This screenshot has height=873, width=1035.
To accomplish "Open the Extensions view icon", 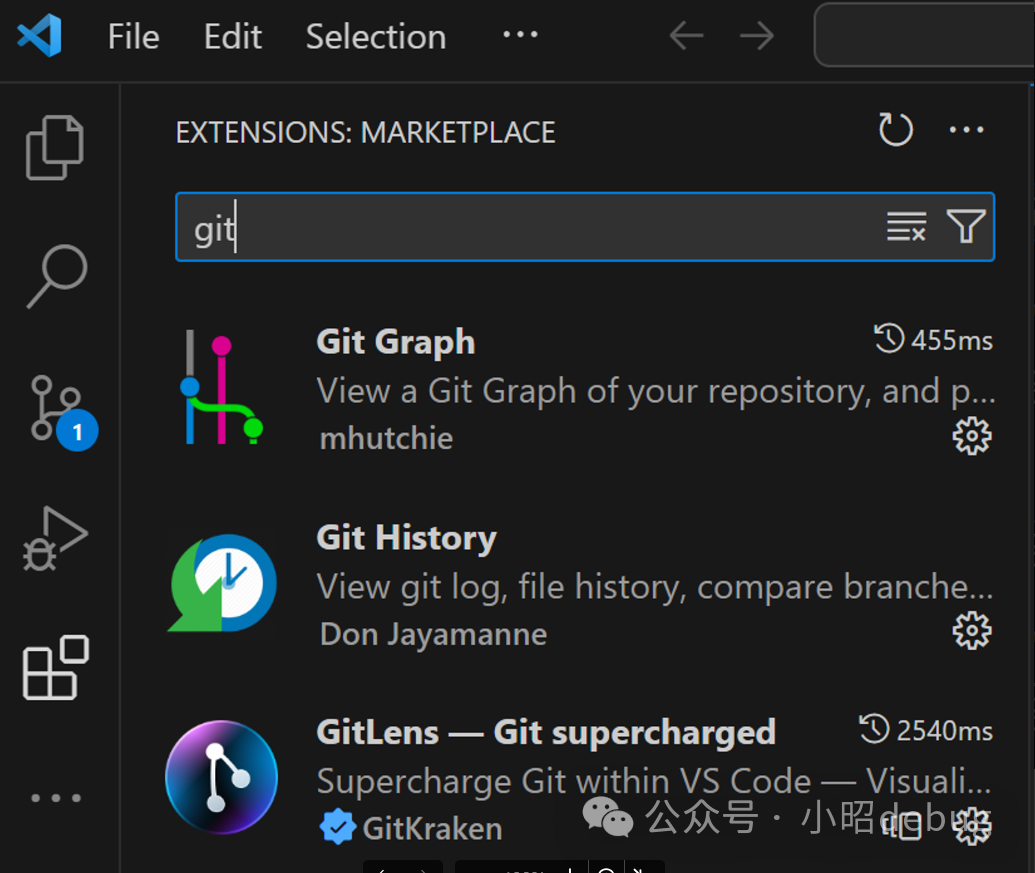I will [x=56, y=667].
